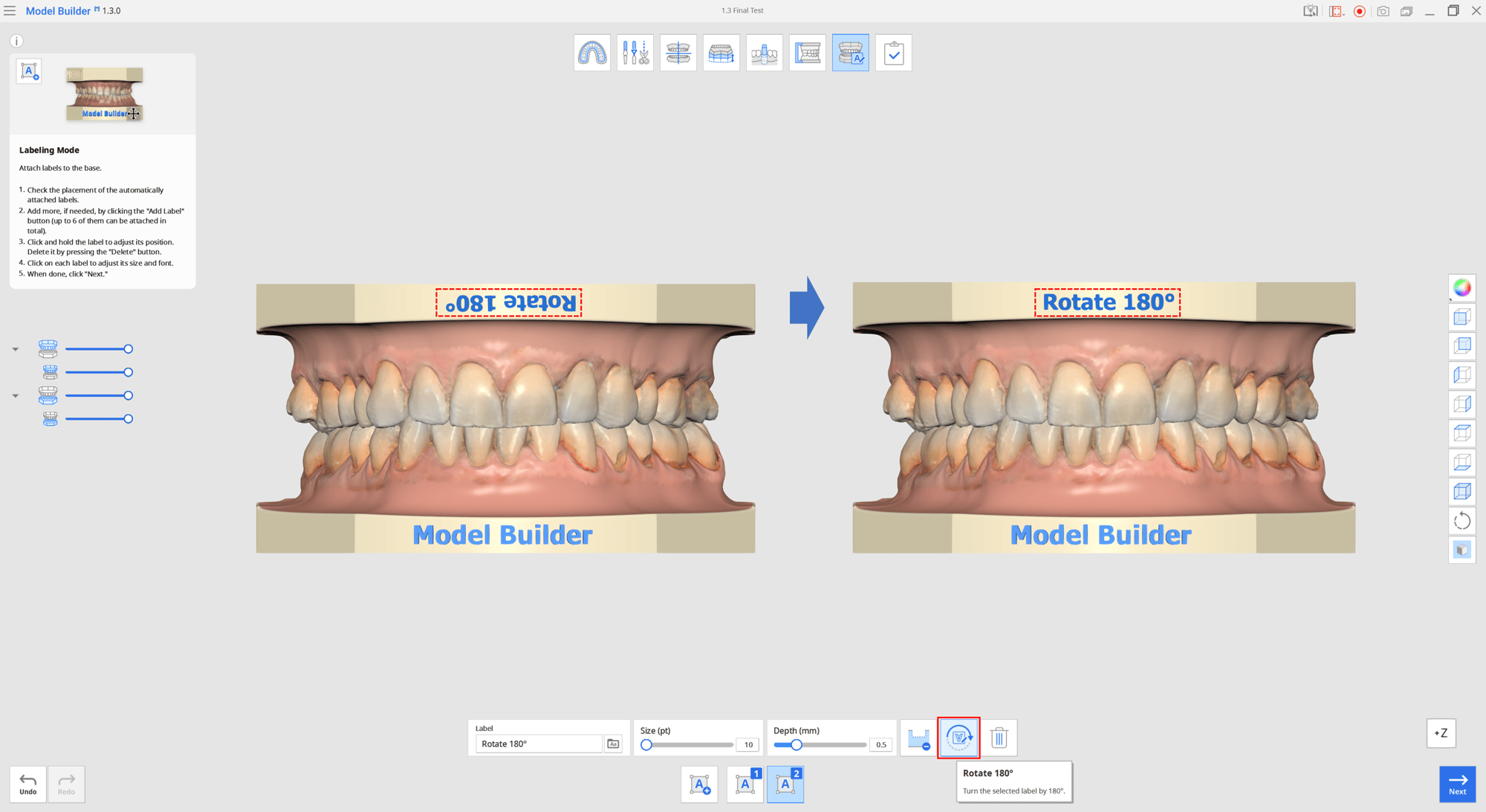Click the Redo button
Viewport: 1486px width, 812px height.
point(66,785)
